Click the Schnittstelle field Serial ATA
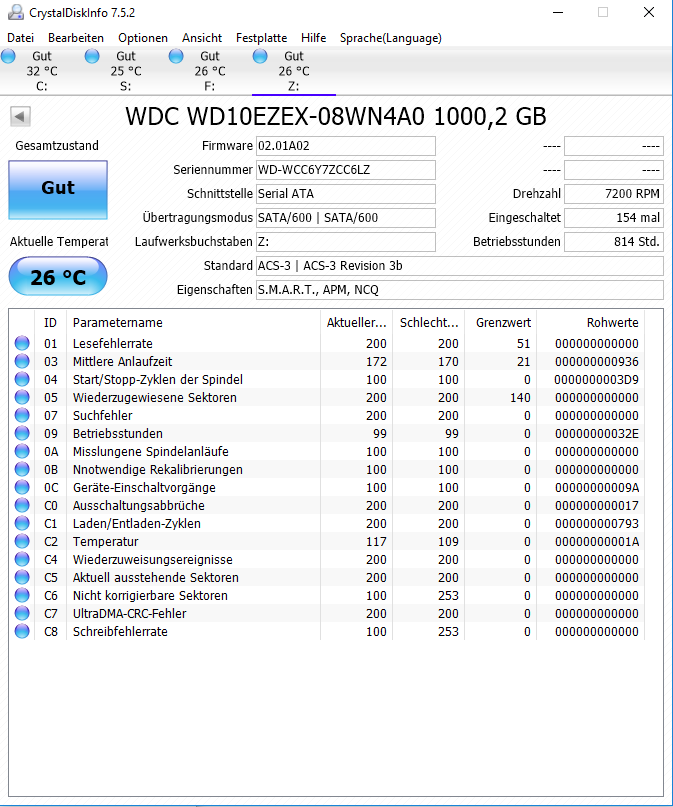Viewport: 673px width, 807px height. pos(346,194)
